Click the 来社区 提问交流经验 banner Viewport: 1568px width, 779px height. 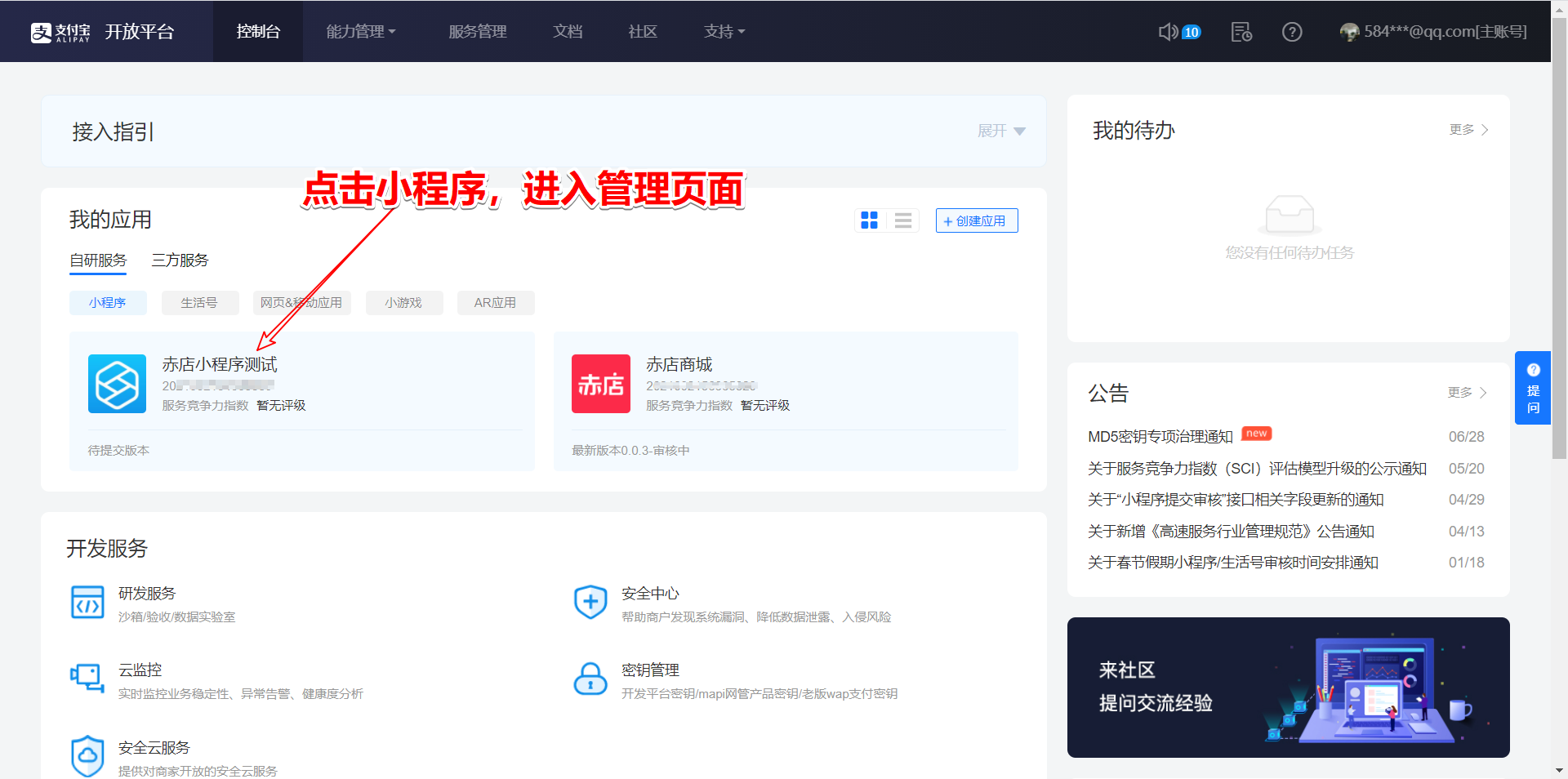[x=1288, y=688]
